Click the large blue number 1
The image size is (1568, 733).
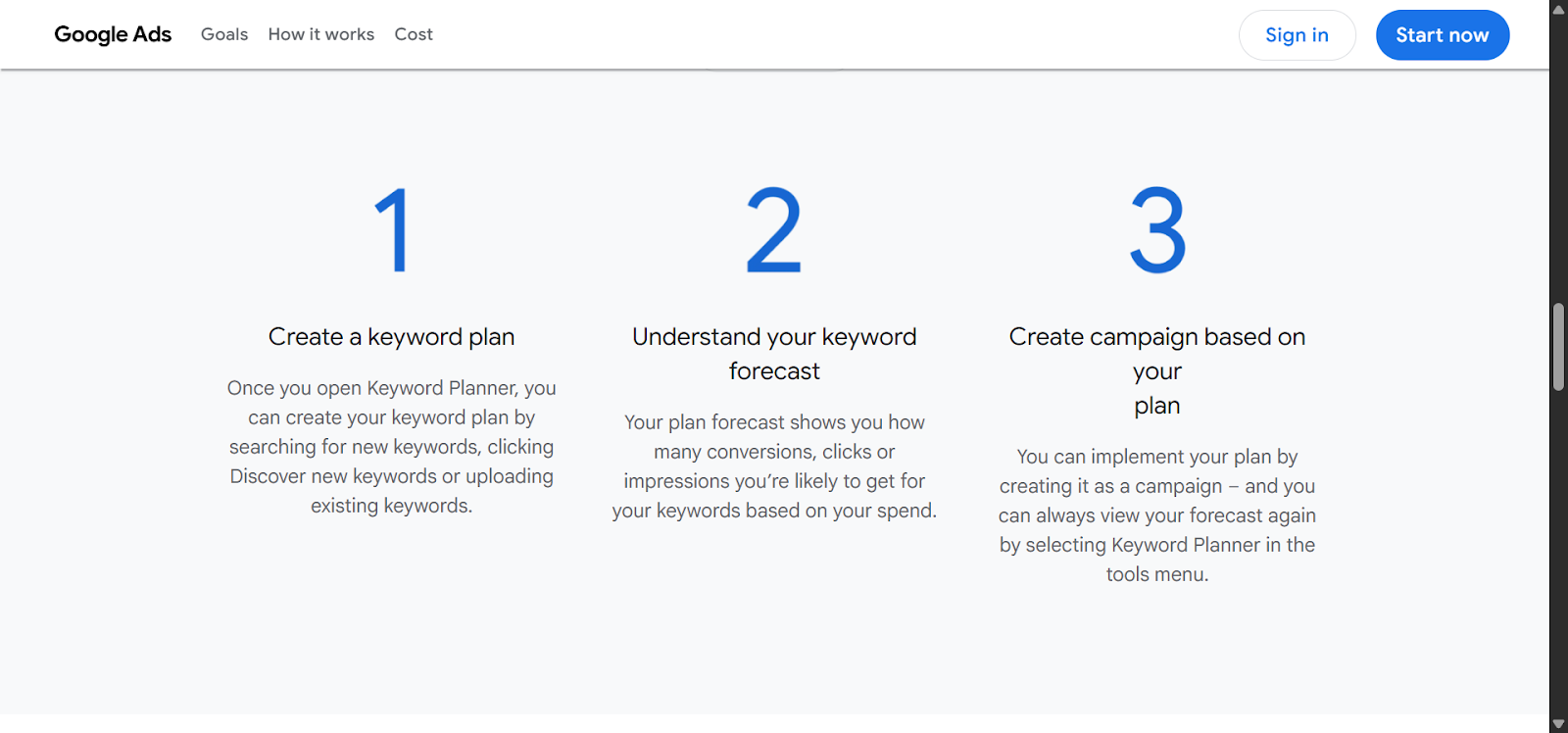click(x=392, y=231)
